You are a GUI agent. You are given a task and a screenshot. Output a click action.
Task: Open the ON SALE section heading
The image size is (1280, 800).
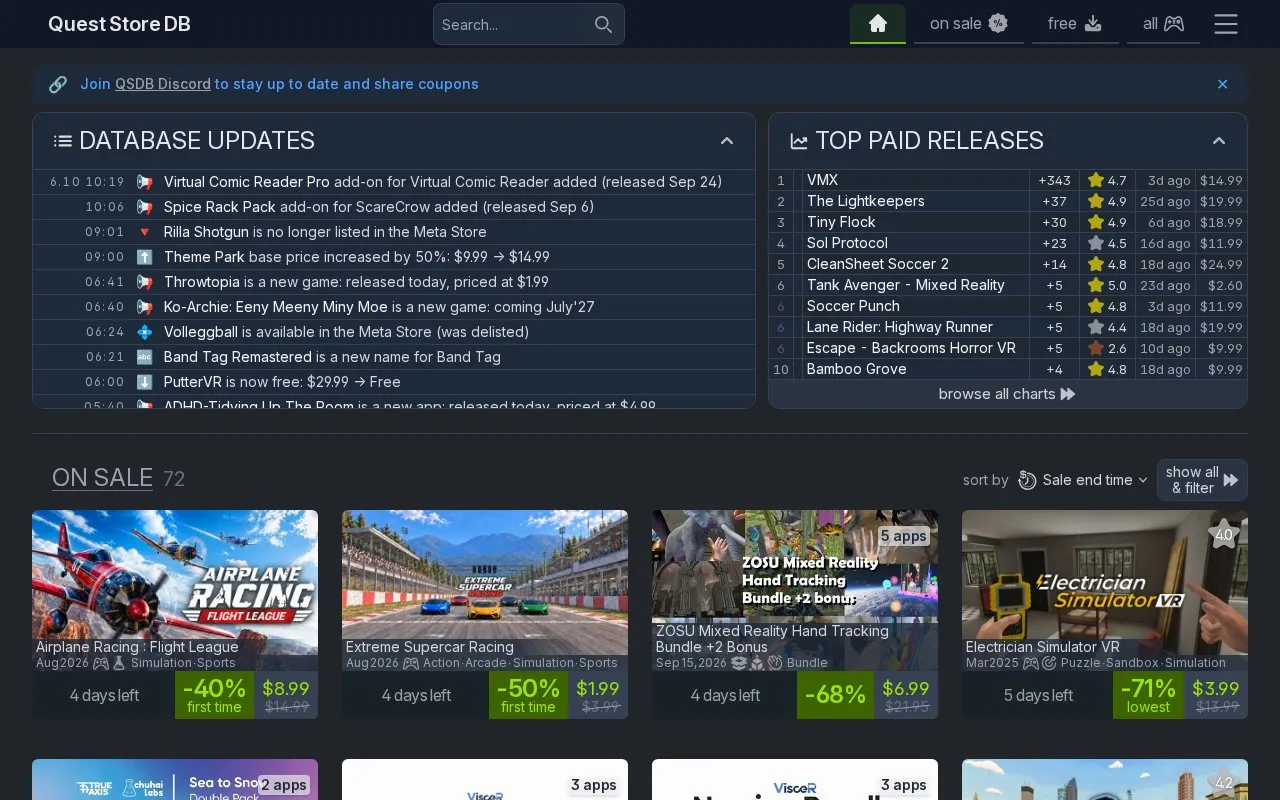[x=102, y=478]
